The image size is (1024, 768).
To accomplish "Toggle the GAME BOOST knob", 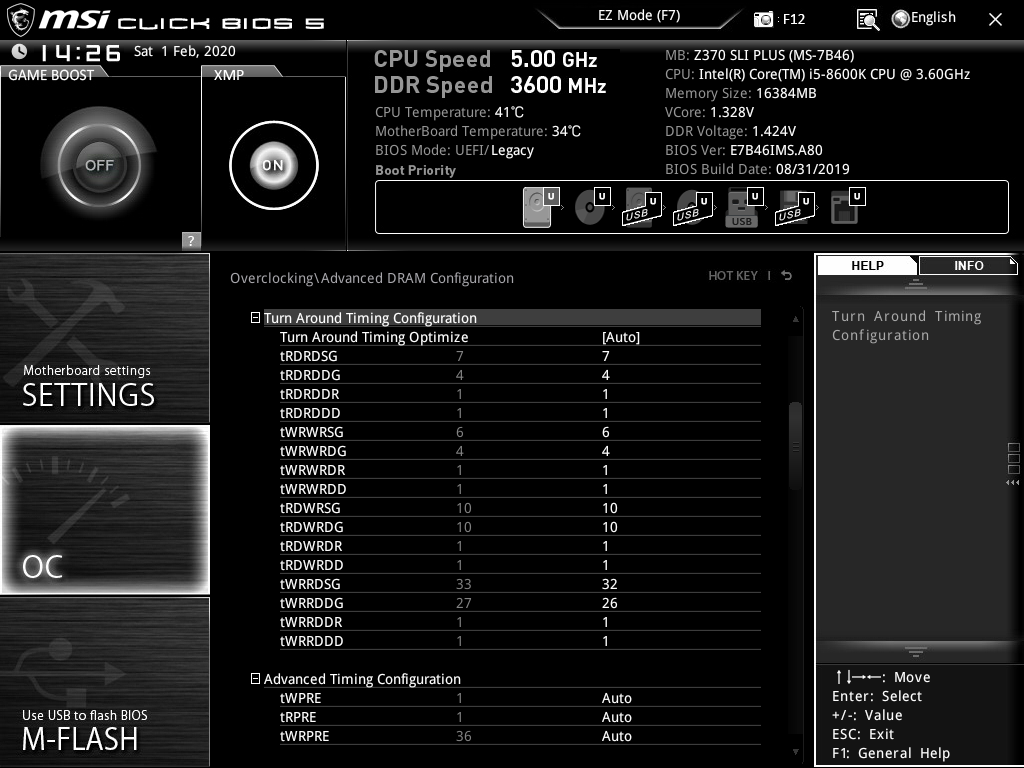I will click(99, 165).
